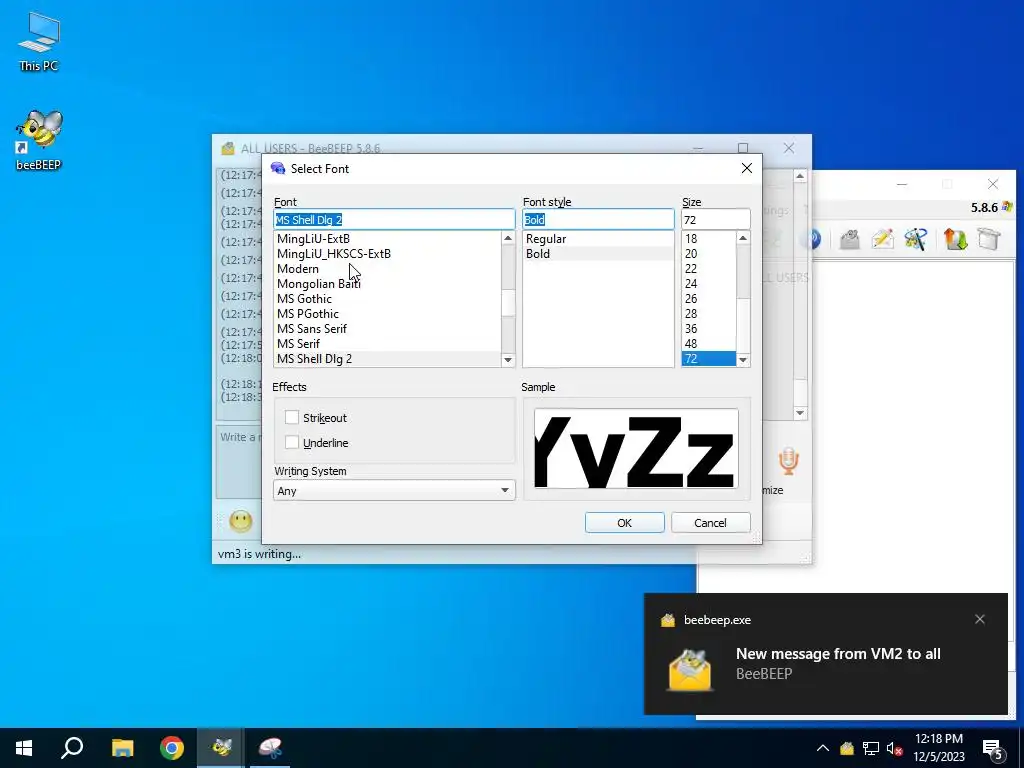
Task: Click chat history scroll down arrow
Action: click(800, 413)
